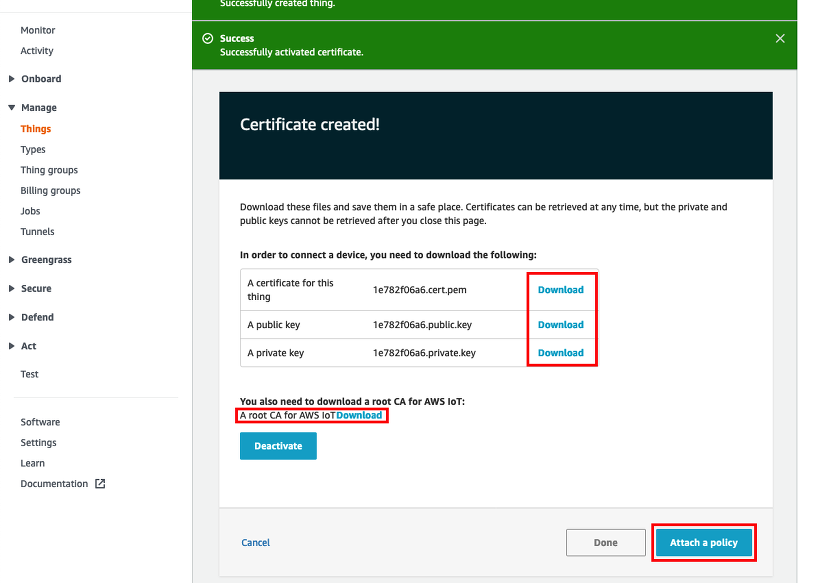Image resolution: width=820 pixels, height=583 pixels.
Task: Open Jobs in the sidebar
Action: click(30, 211)
